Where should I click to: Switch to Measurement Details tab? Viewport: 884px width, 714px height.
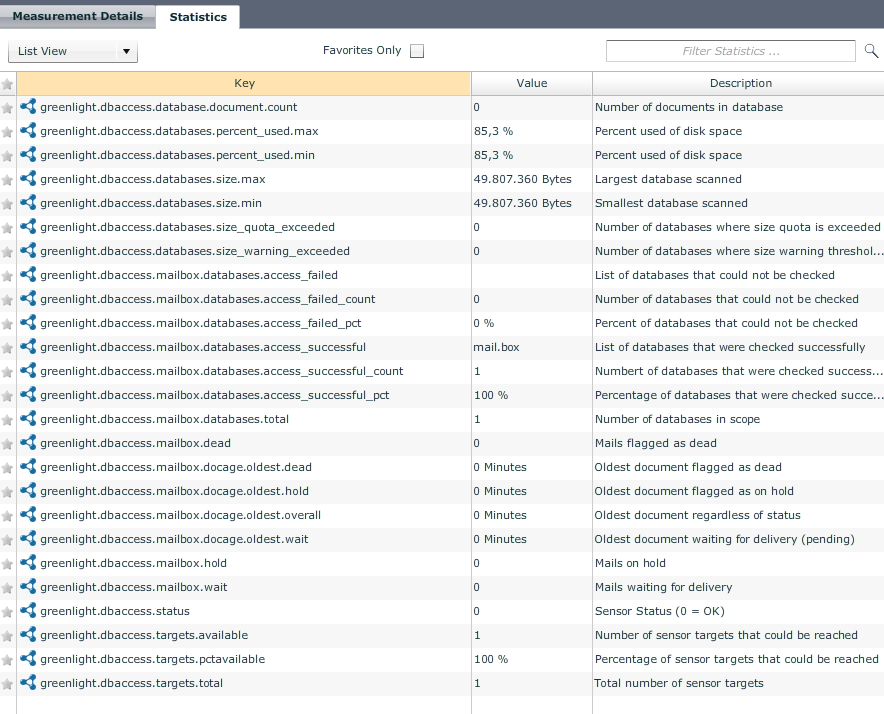tap(78, 16)
